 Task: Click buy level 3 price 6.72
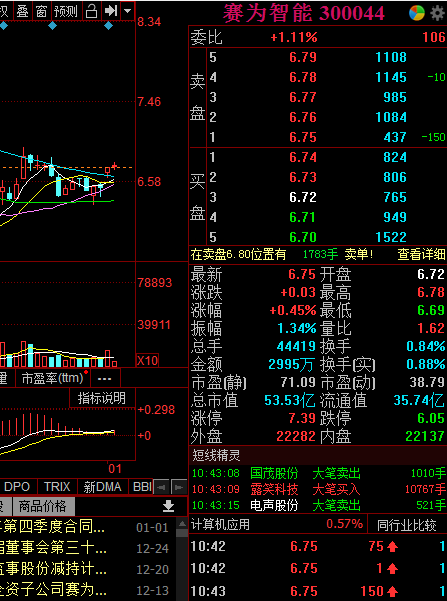[x=303, y=197]
